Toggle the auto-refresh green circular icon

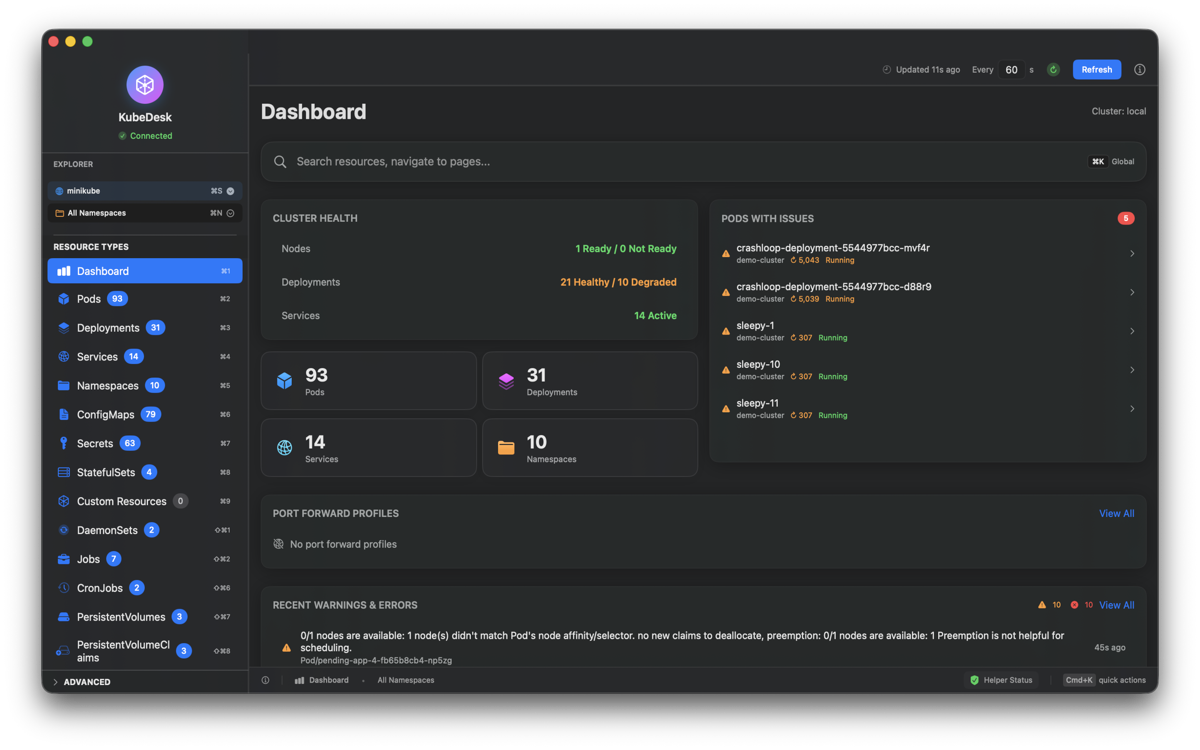click(x=1053, y=69)
